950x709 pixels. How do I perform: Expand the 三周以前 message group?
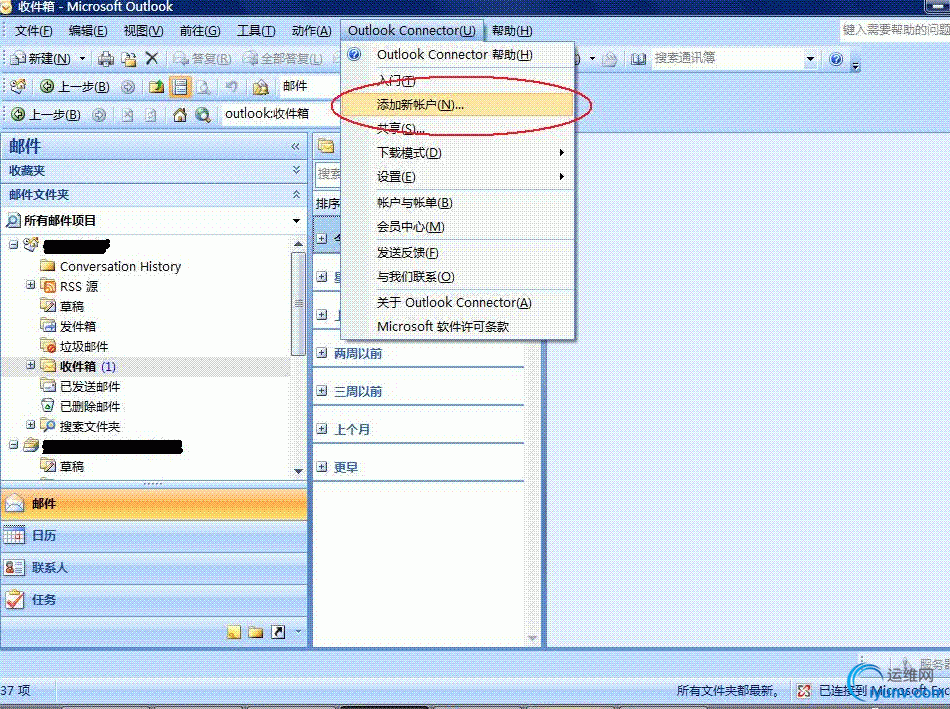tap(322, 391)
